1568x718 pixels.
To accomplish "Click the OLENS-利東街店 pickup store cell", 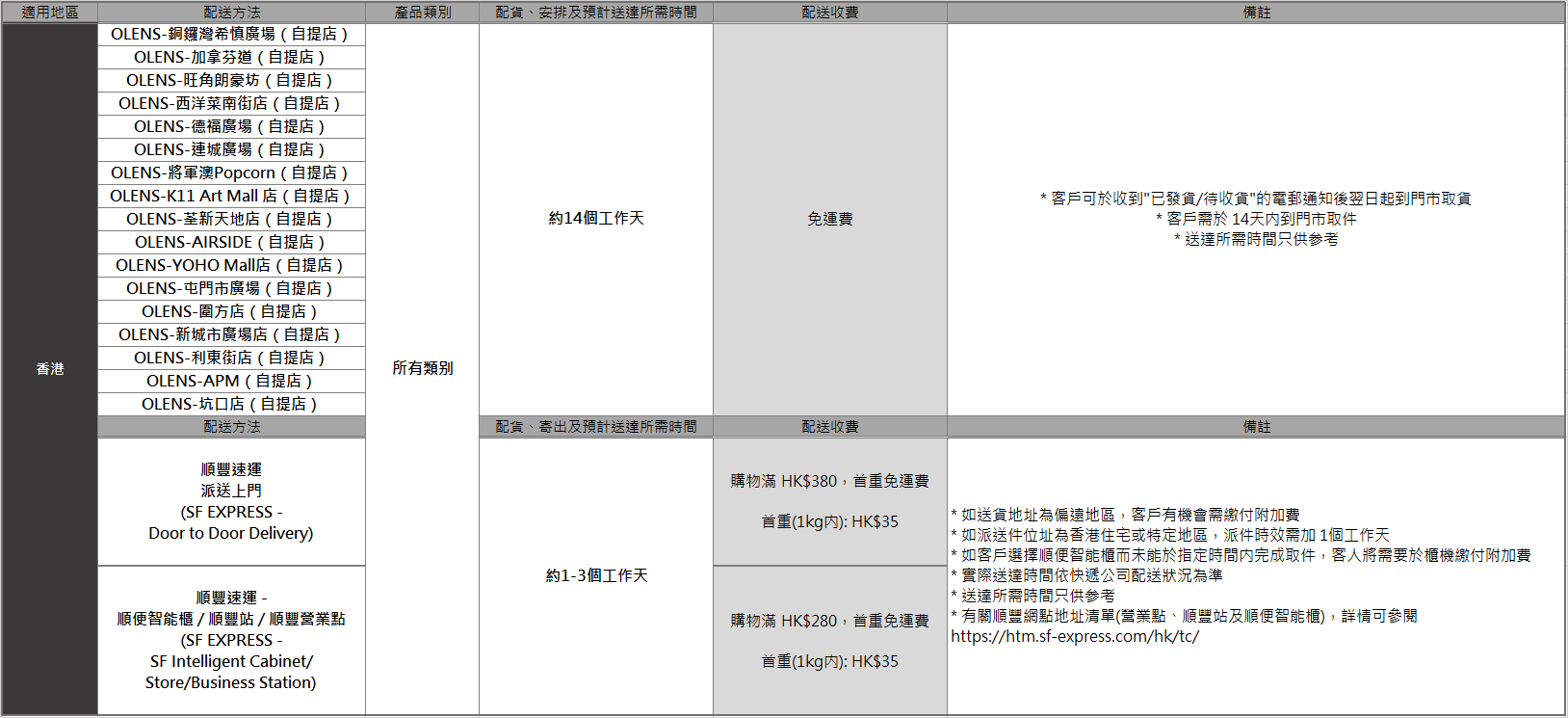I will point(231,358).
